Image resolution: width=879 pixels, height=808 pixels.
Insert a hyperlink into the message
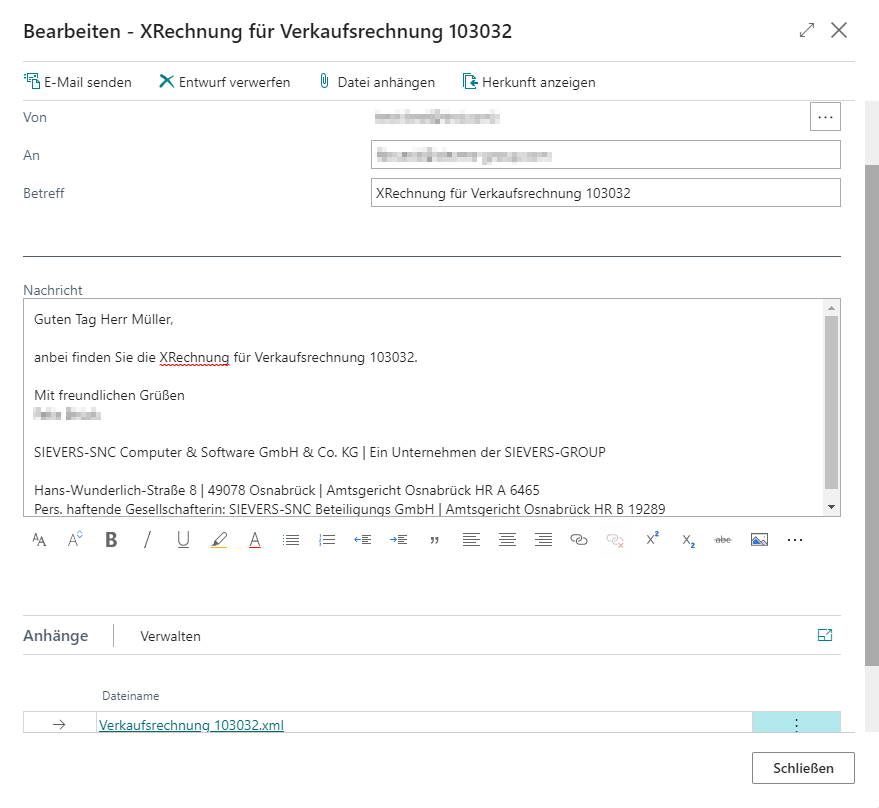579,540
